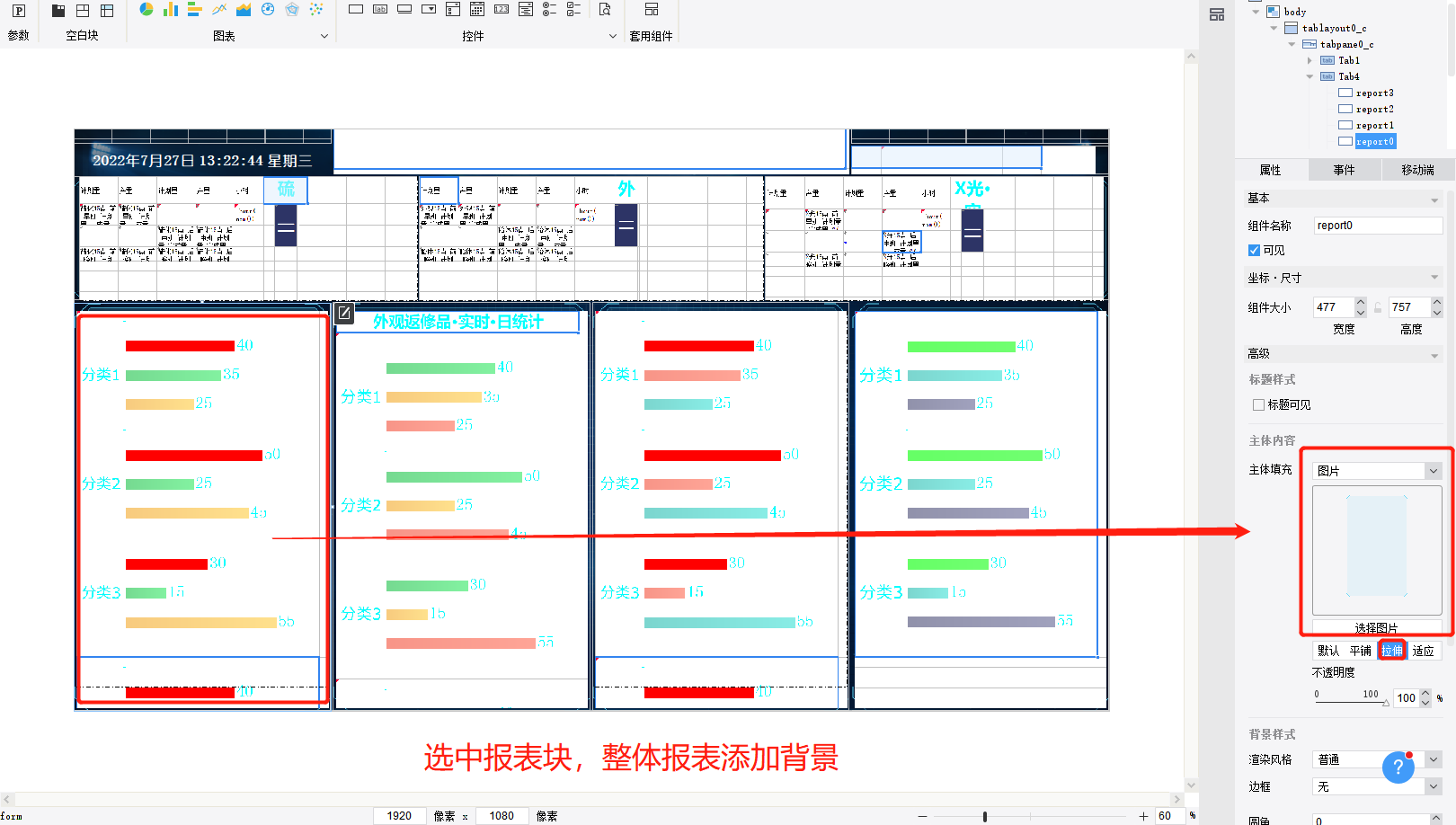This screenshot has width=1456, height=825.
Task: Click the 选择图片 choose image button
Action: tap(1377, 627)
